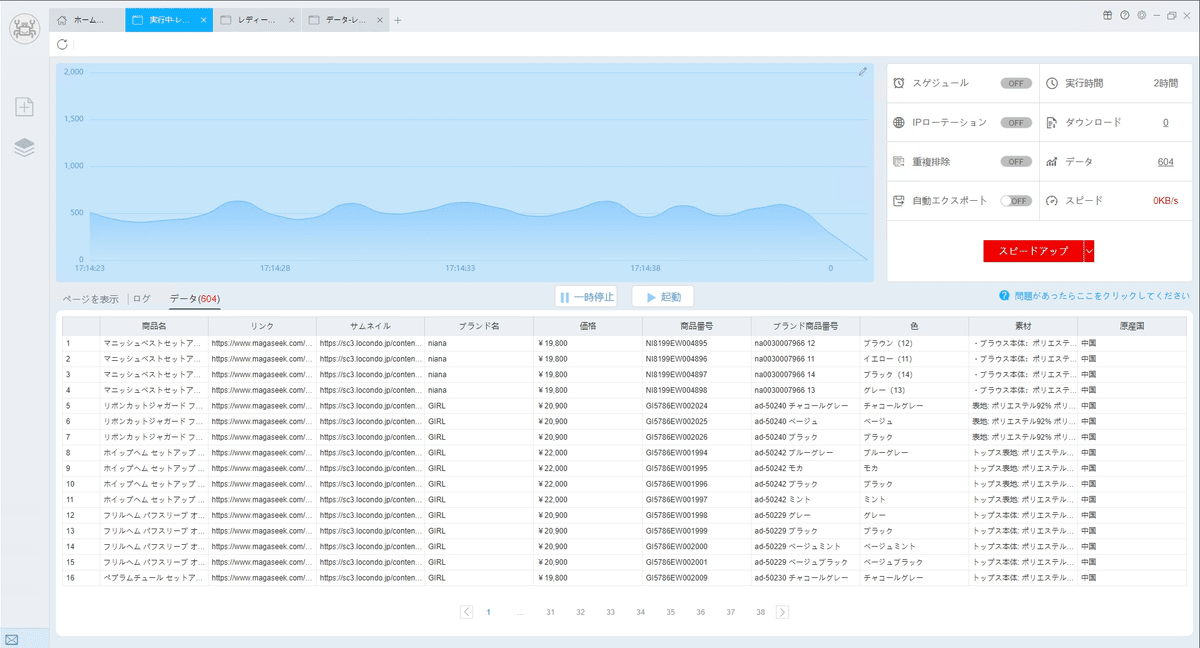Viewport: 1200px width, 648px height.
Task: Click the ダウンロード file icon
Action: point(1051,122)
